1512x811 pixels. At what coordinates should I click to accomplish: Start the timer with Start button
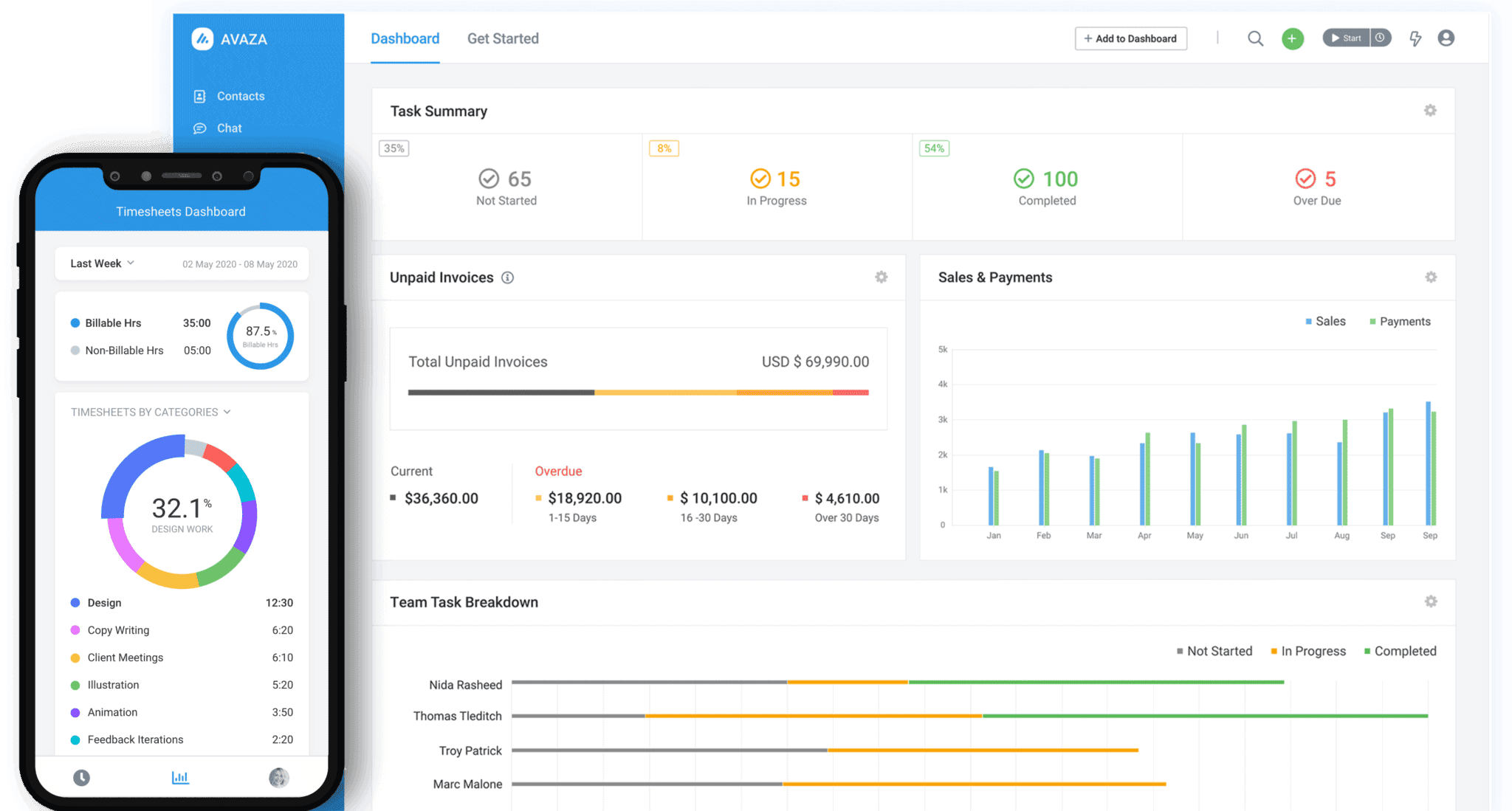1346,38
